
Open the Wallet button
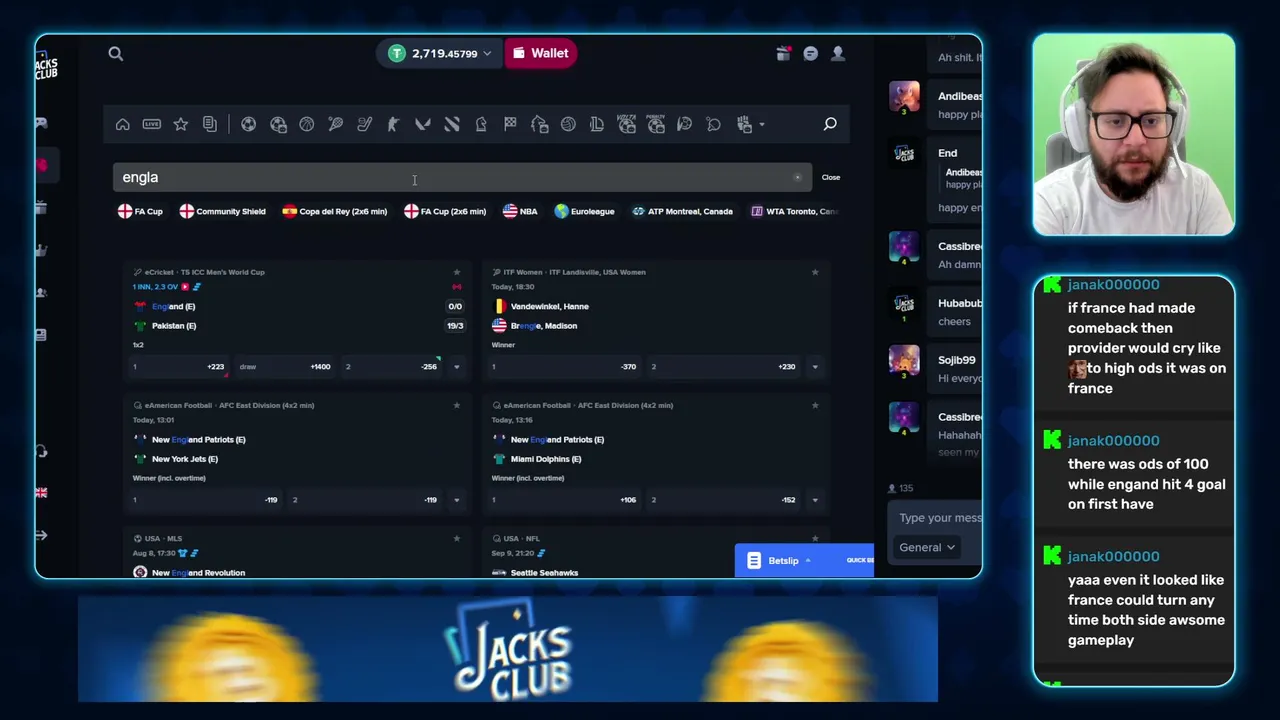[x=540, y=54]
